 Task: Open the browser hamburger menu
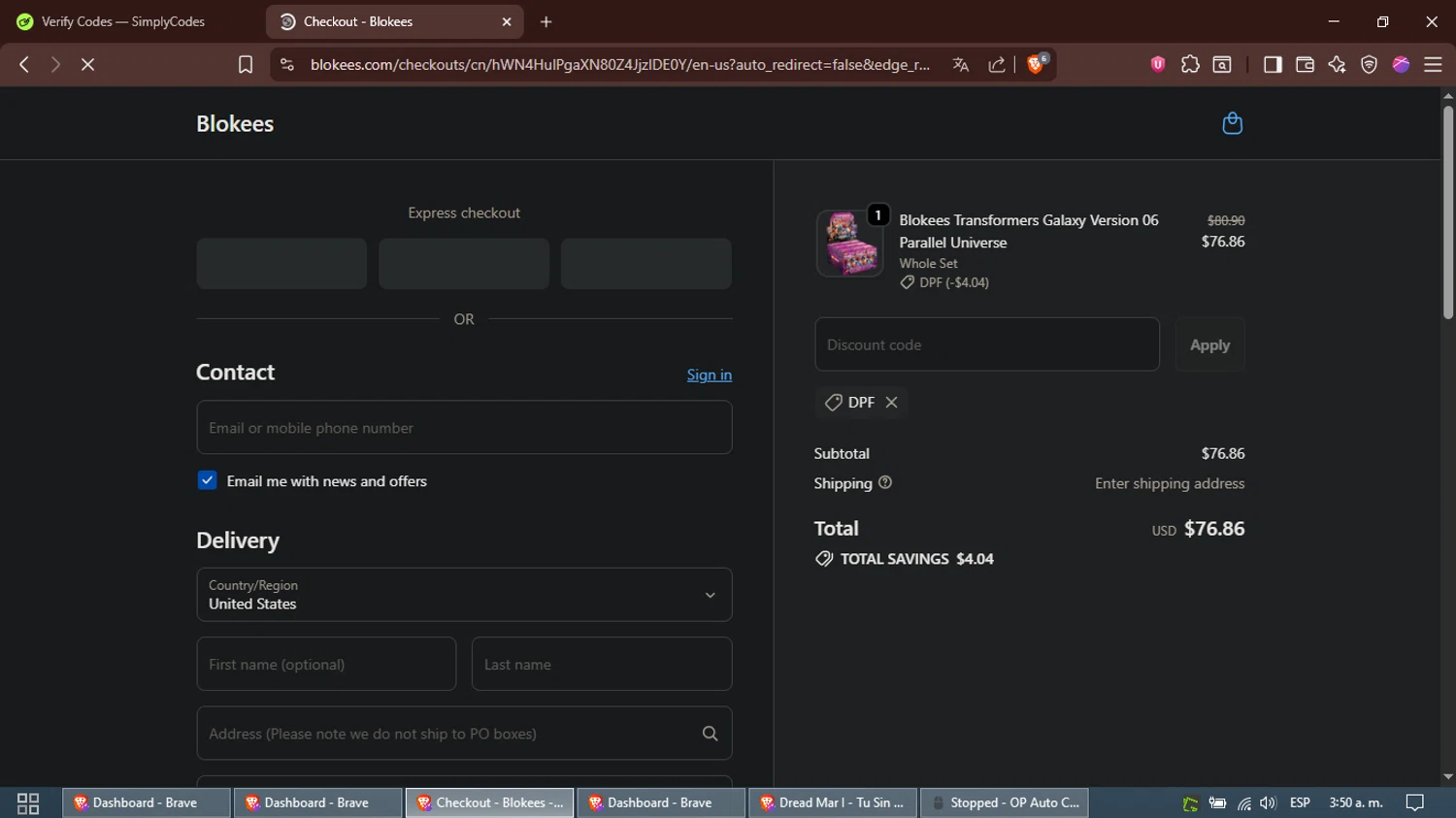tap(1433, 64)
